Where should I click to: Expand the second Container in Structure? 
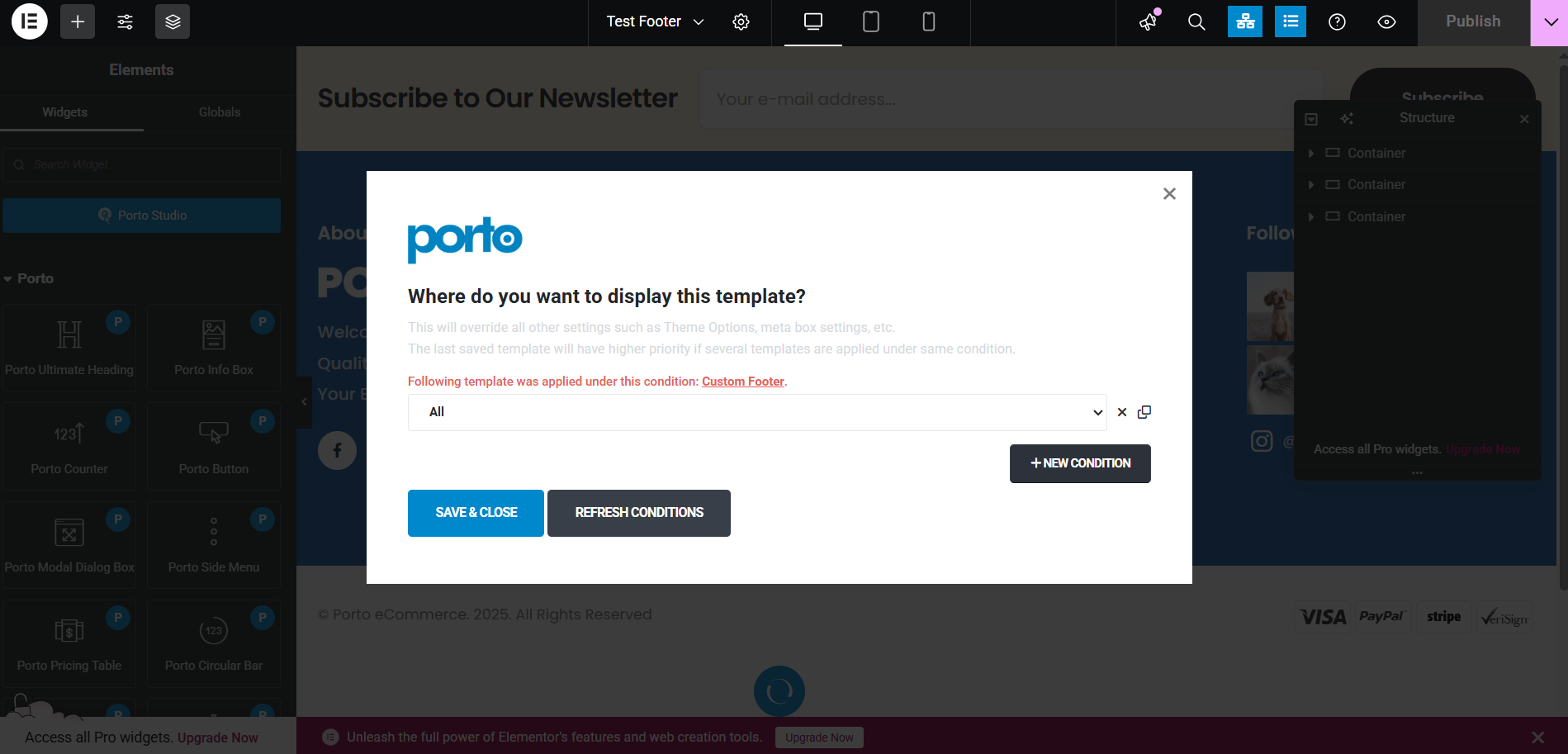[x=1310, y=185]
